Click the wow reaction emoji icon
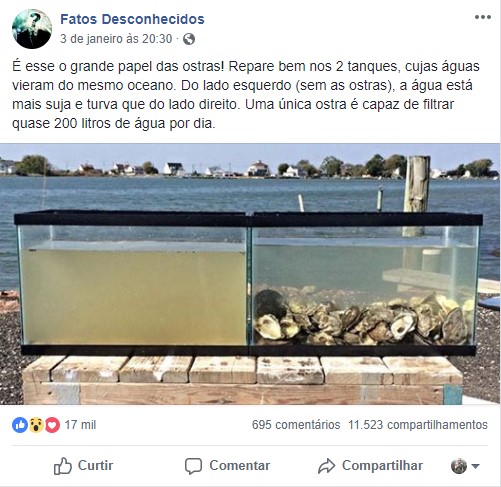 click(36, 425)
